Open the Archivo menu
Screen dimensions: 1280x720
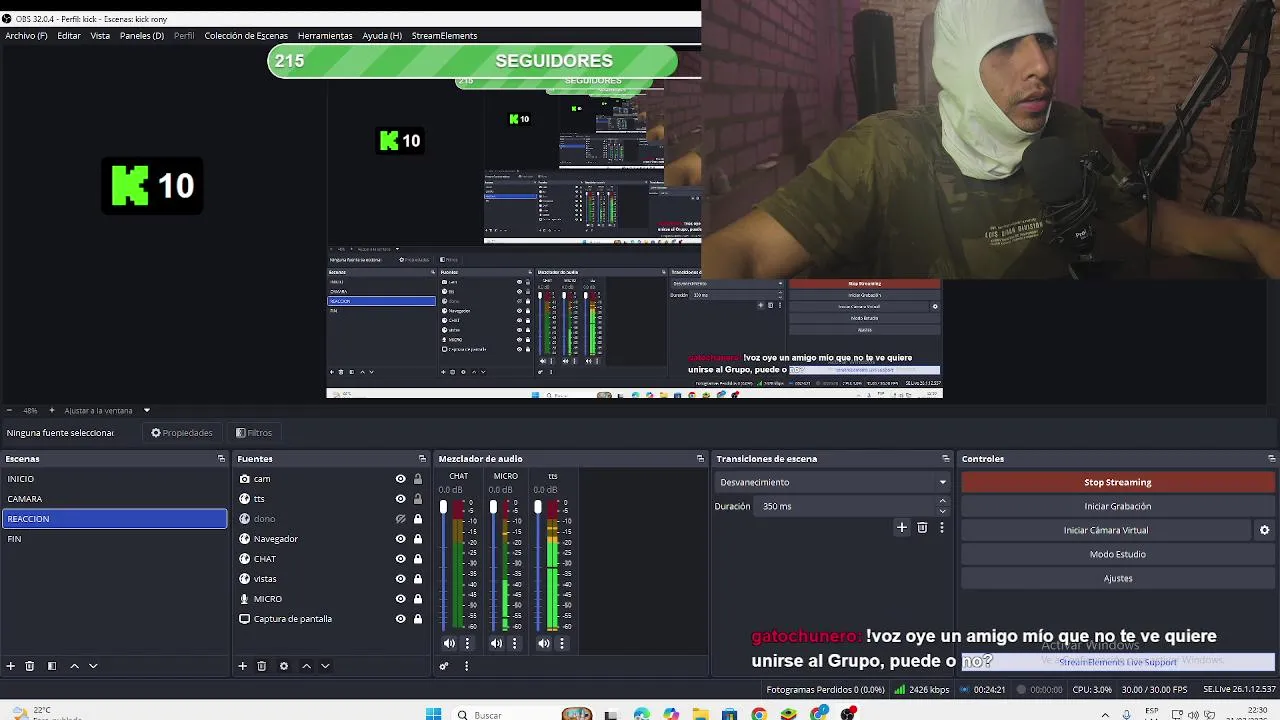tap(26, 36)
